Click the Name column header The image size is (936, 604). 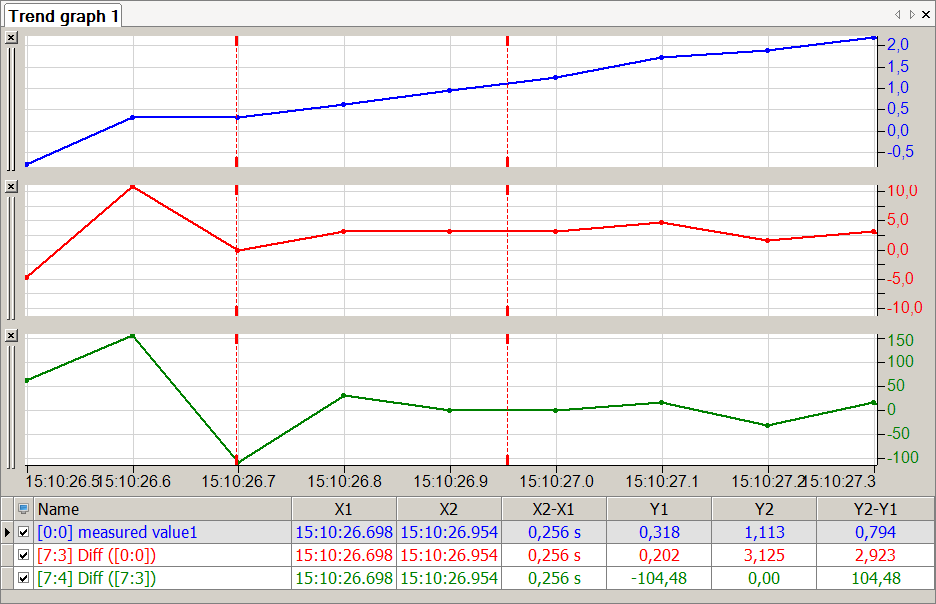click(x=163, y=509)
